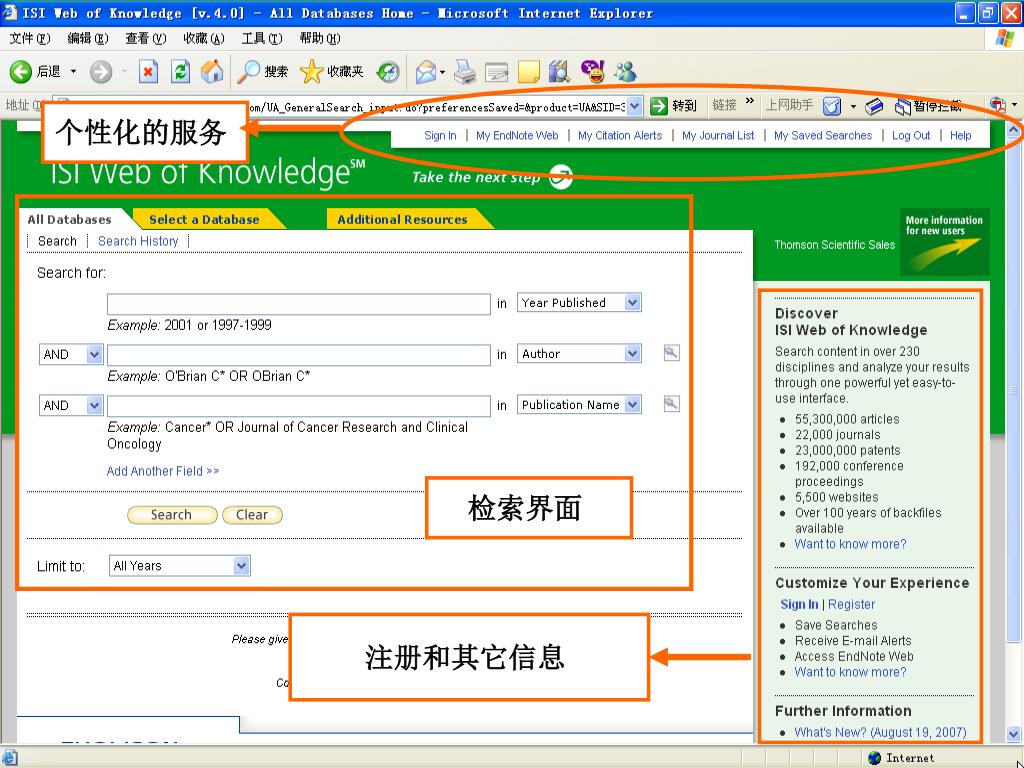Image resolution: width=1024 pixels, height=768 pixels.
Task: Open the 收藏 menu
Action: 204,39
